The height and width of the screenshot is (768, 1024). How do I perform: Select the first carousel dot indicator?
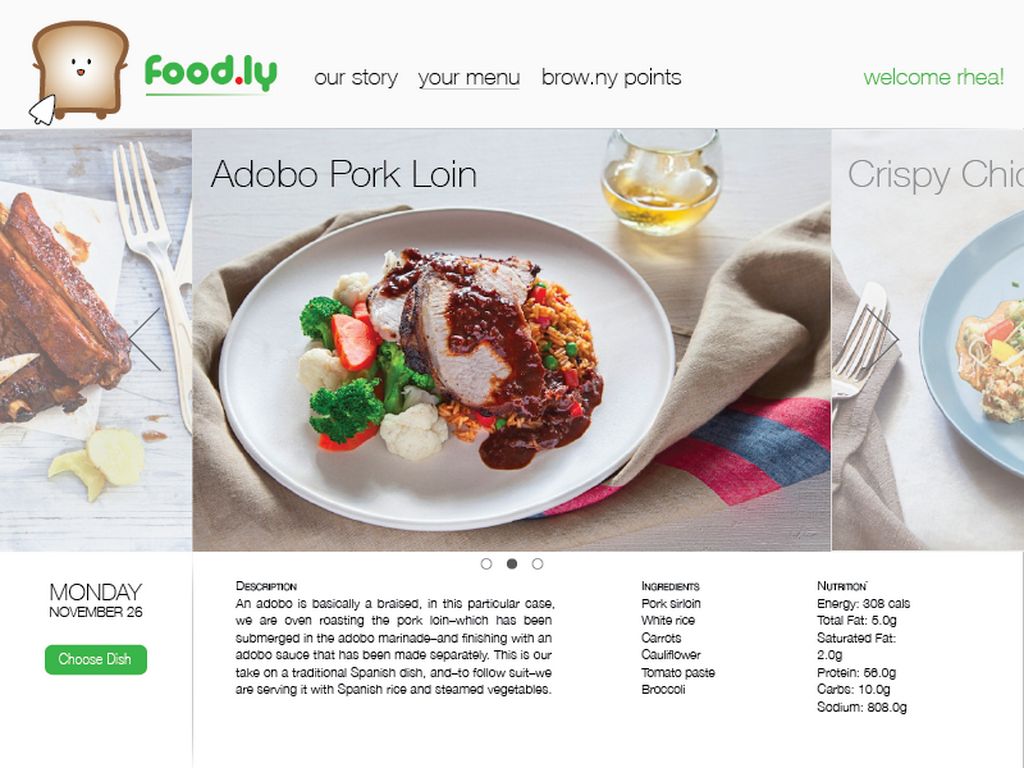click(486, 564)
